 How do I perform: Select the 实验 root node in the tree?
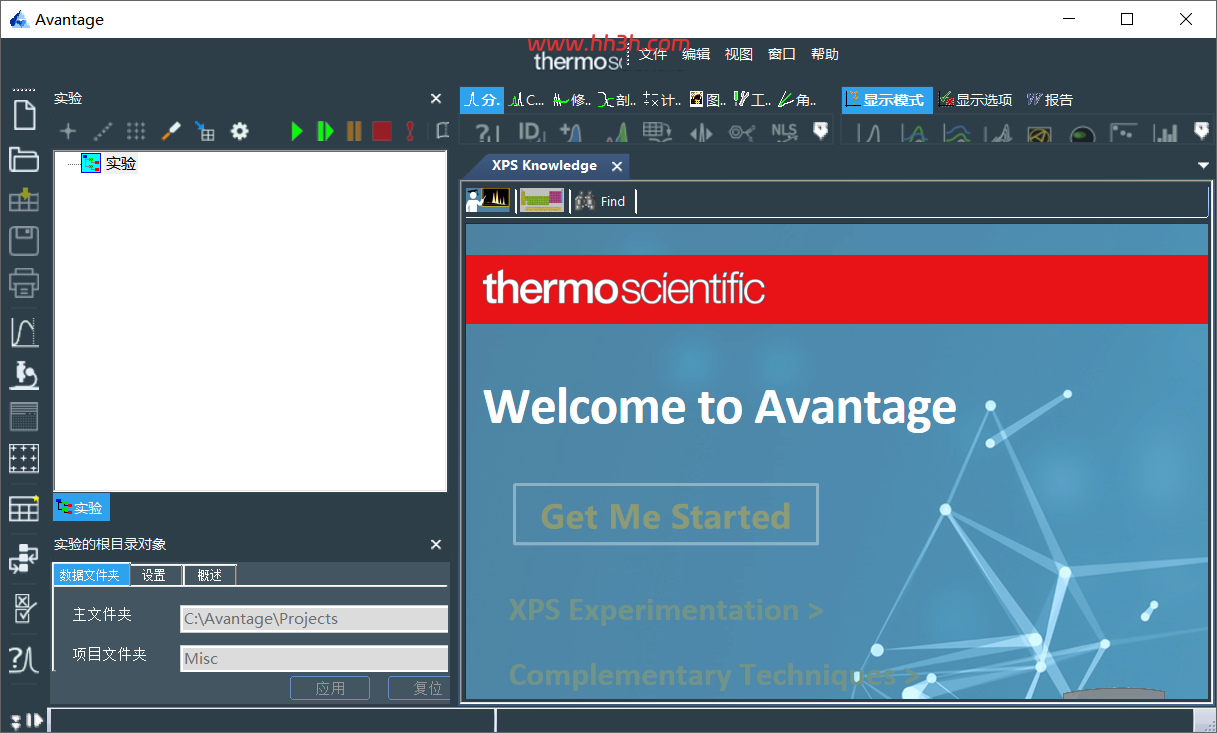(x=121, y=163)
